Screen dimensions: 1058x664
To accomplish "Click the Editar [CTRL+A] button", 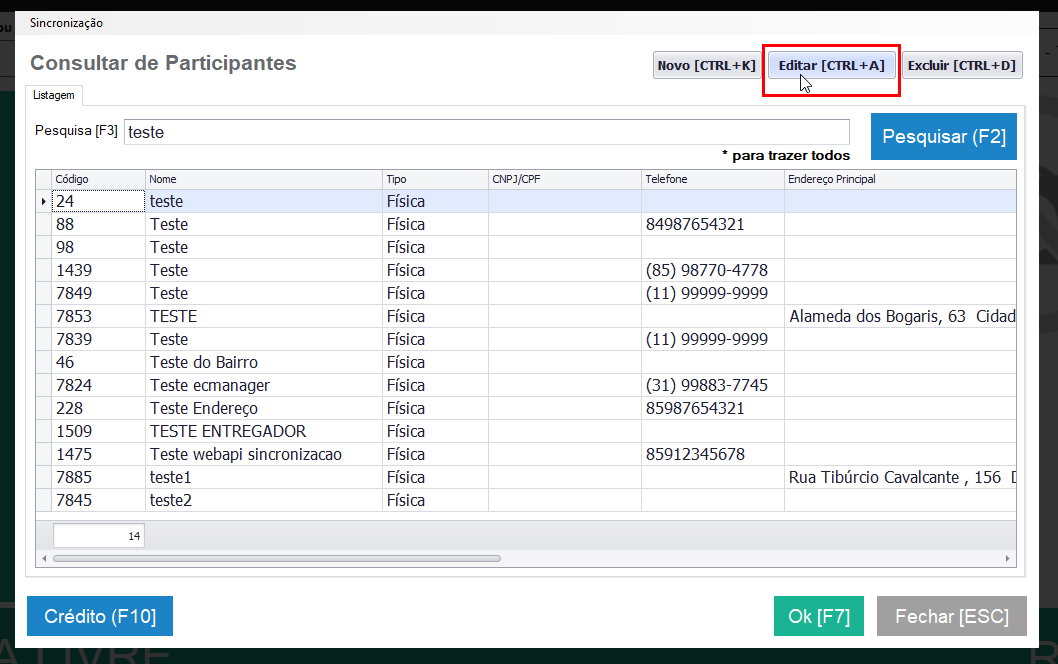I will [x=831, y=65].
